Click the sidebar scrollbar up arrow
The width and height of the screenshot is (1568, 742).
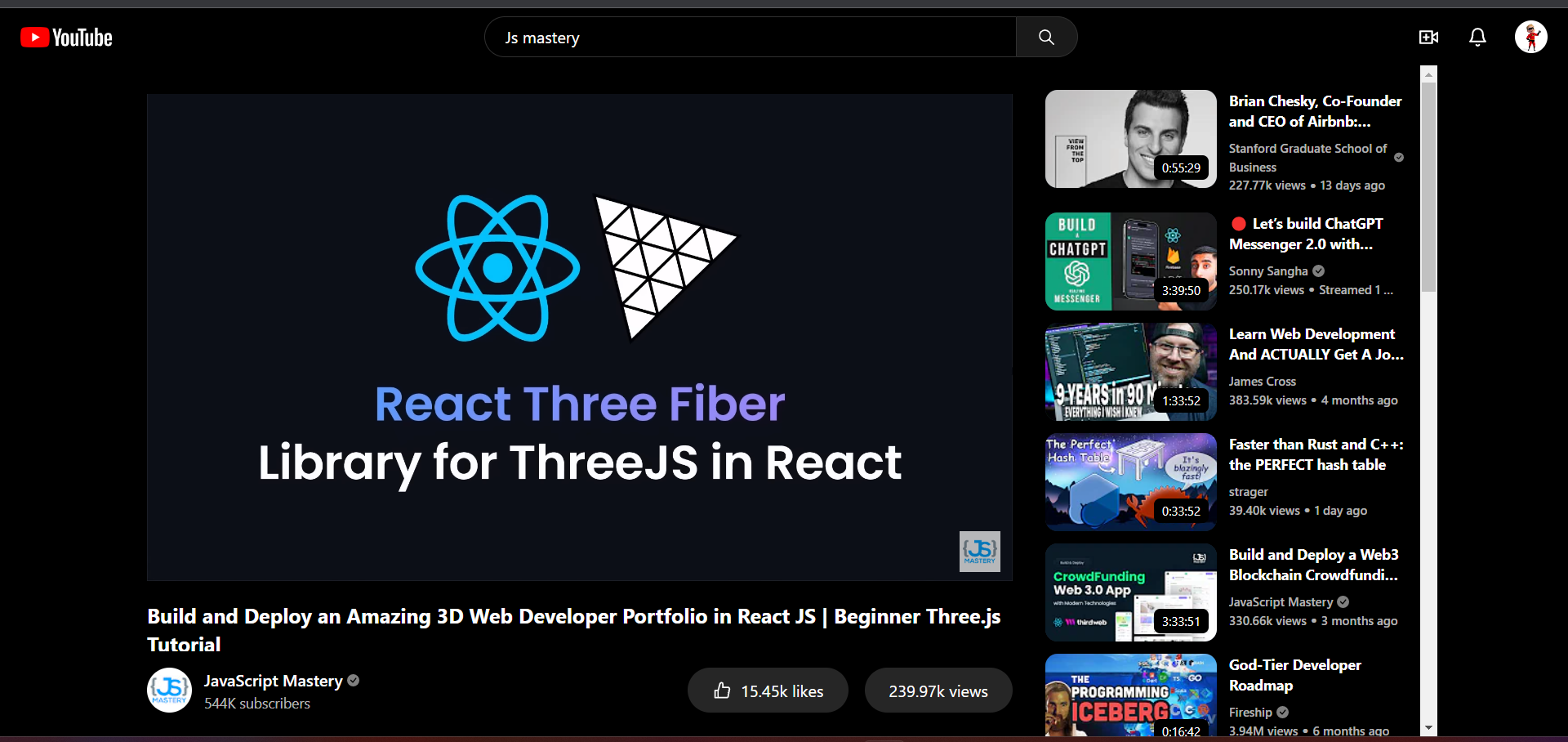point(1428,74)
